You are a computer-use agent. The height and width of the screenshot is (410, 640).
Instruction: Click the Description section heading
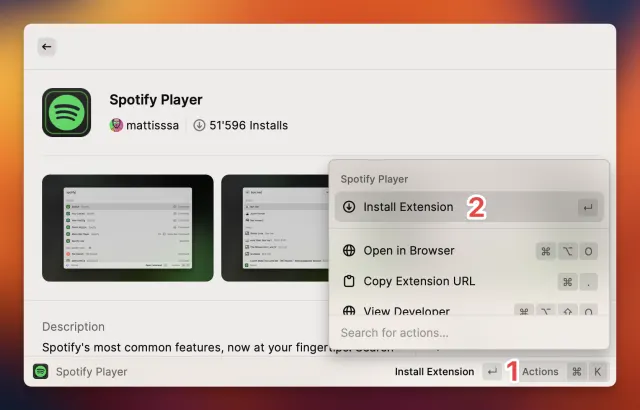[73, 327]
